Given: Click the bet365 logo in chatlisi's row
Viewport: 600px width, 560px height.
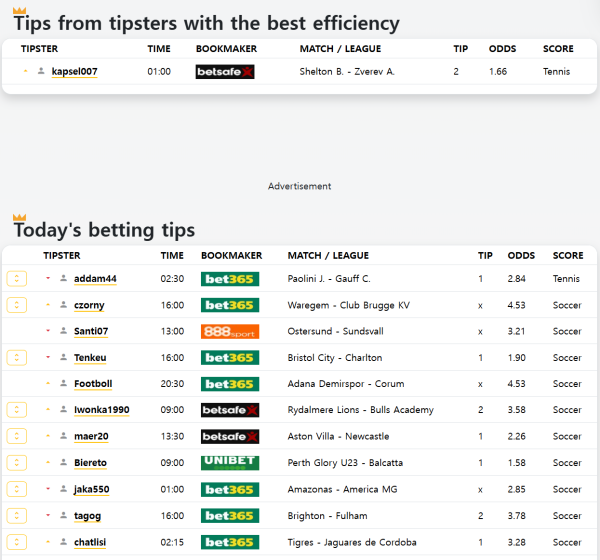Looking at the screenshot, I should click(x=229, y=542).
